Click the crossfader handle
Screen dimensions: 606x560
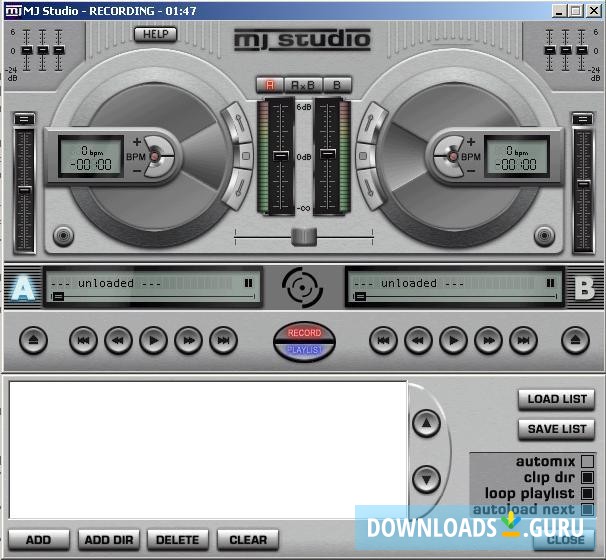point(304,237)
